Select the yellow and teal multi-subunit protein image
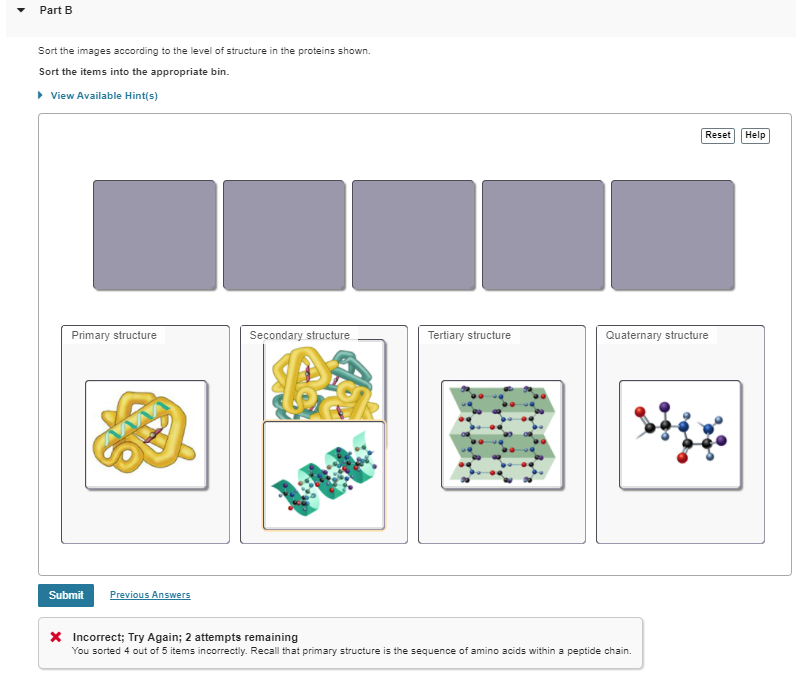Viewport: 796px width, 678px height. point(324,381)
